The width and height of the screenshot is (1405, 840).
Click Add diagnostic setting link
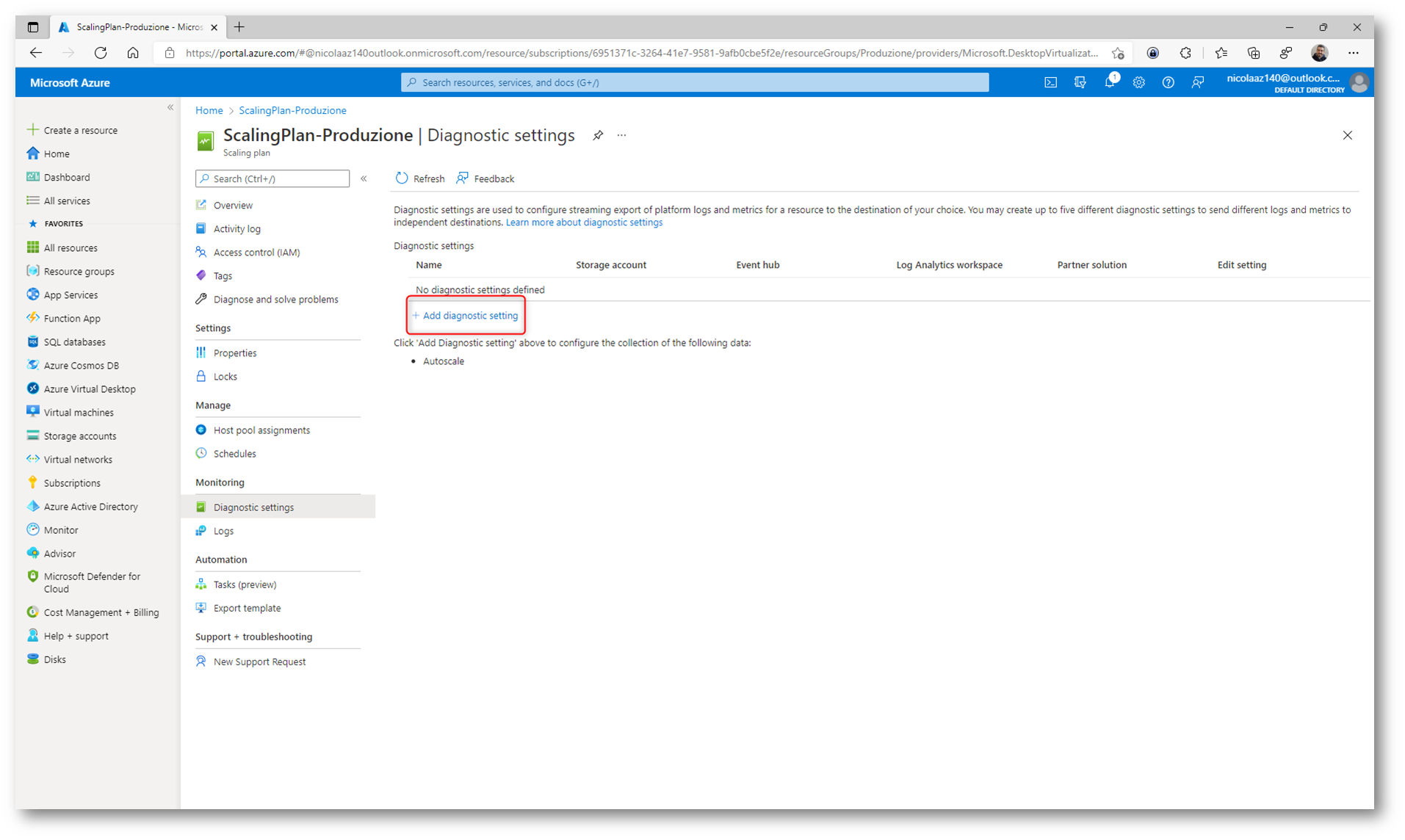pyautogui.click(x=465, y=316)
